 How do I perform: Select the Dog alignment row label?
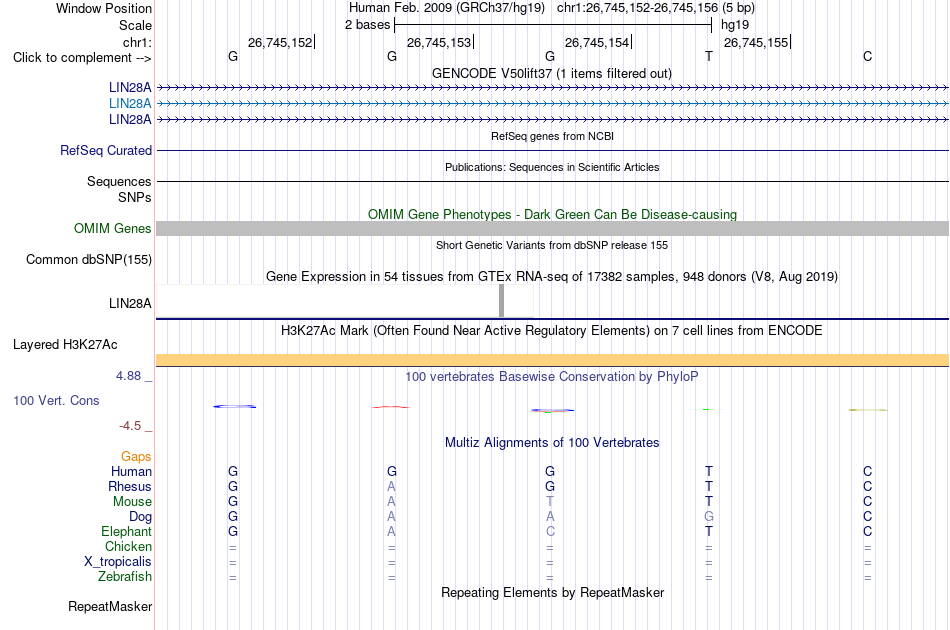pos(141,517)
